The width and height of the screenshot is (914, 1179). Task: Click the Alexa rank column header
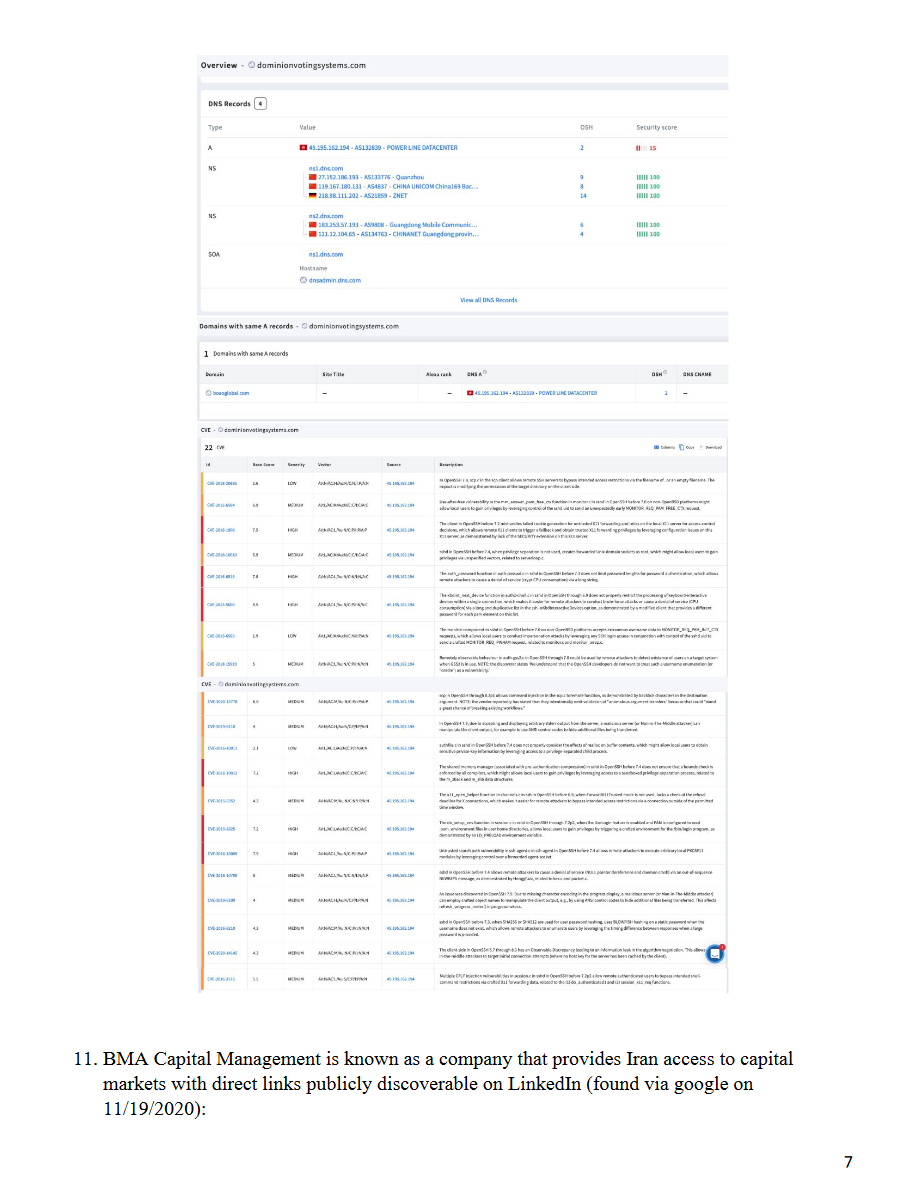tap(439, 374)
